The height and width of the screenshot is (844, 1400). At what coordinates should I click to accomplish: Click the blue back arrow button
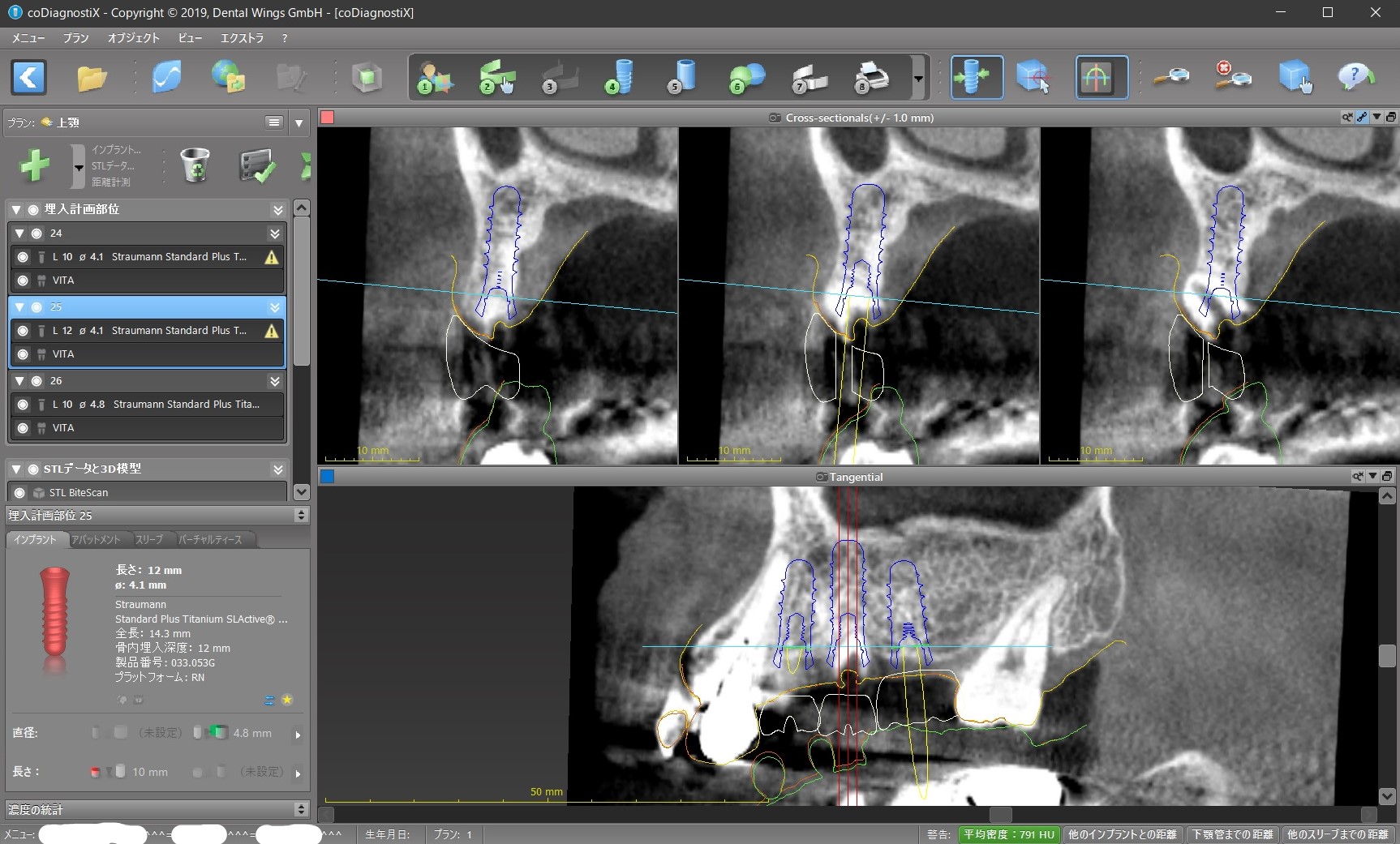28,78
